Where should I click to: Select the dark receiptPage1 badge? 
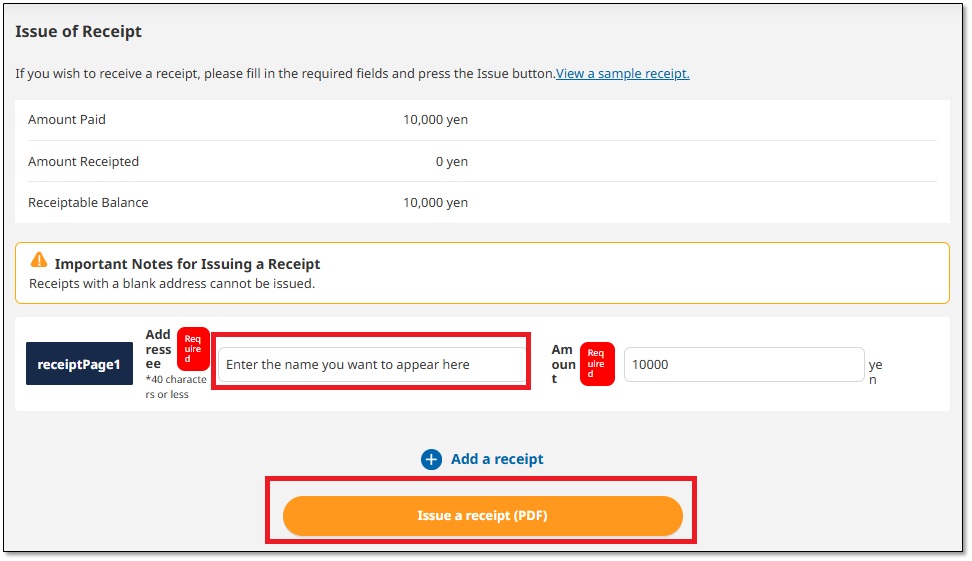click(79, 365)
